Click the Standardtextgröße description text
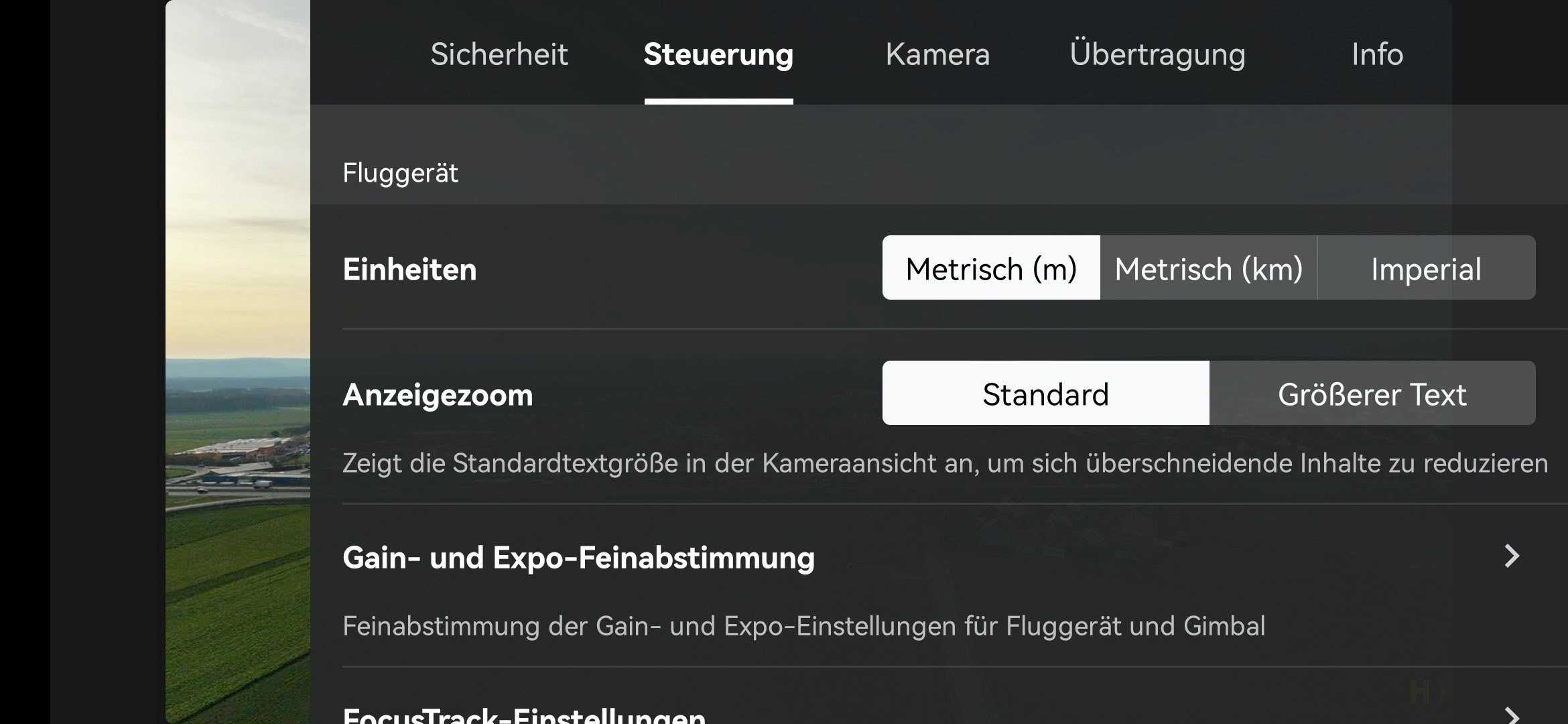The image size is (1568, 724). pos(945,463)
